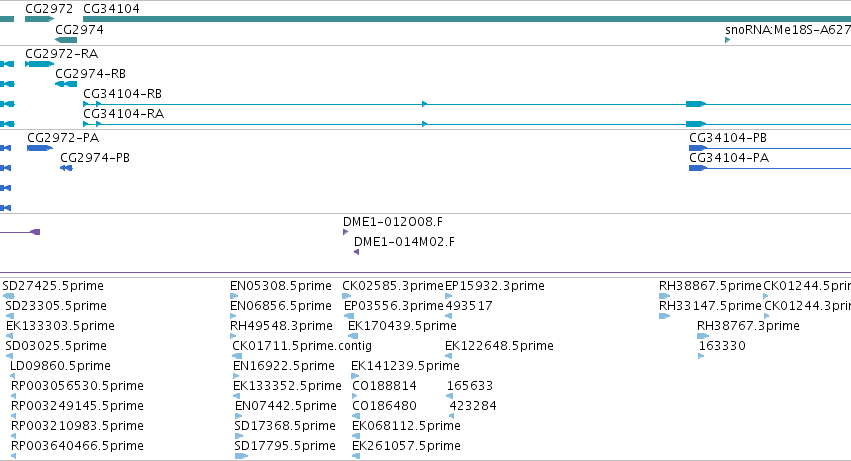Click the CG34104-RB transcript label
The width and height of the screenshot is (851, 461).
click(x=123, y=94)
